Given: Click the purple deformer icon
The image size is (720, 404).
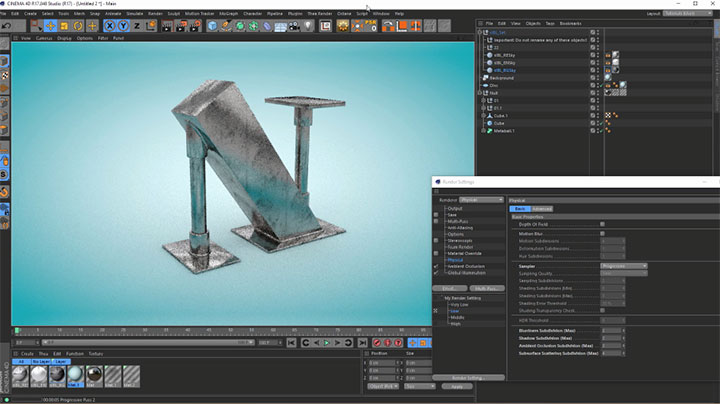Looking at the screenshot, I should click(x=267, y=26).
